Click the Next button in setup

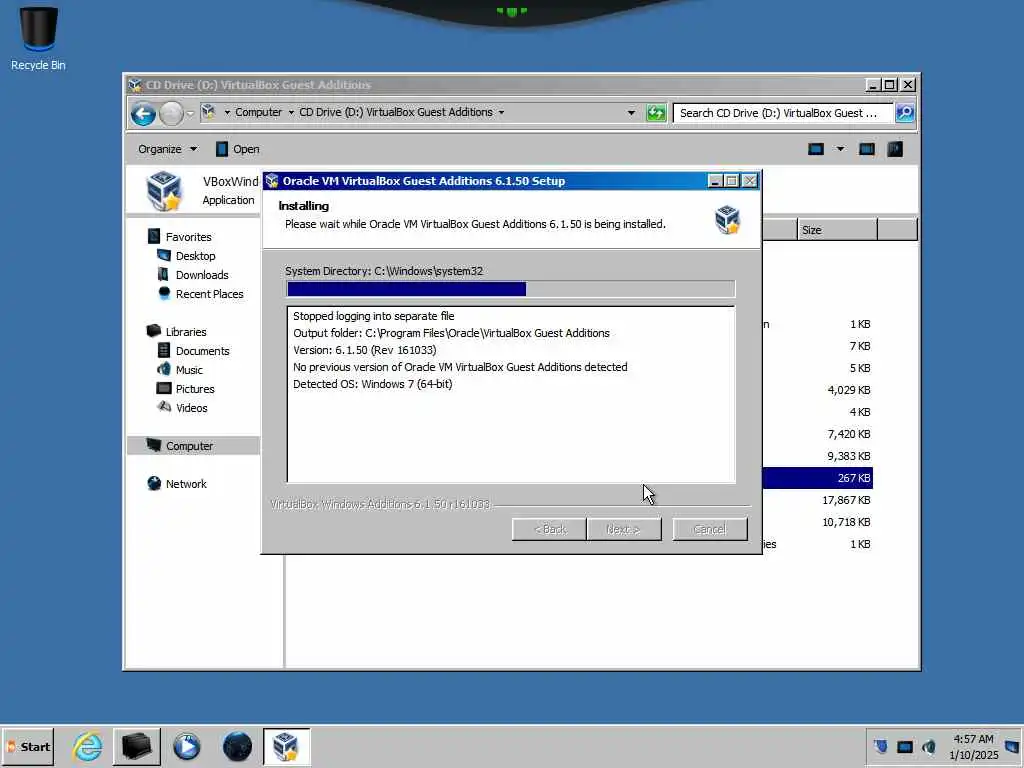tap(624, 529)
